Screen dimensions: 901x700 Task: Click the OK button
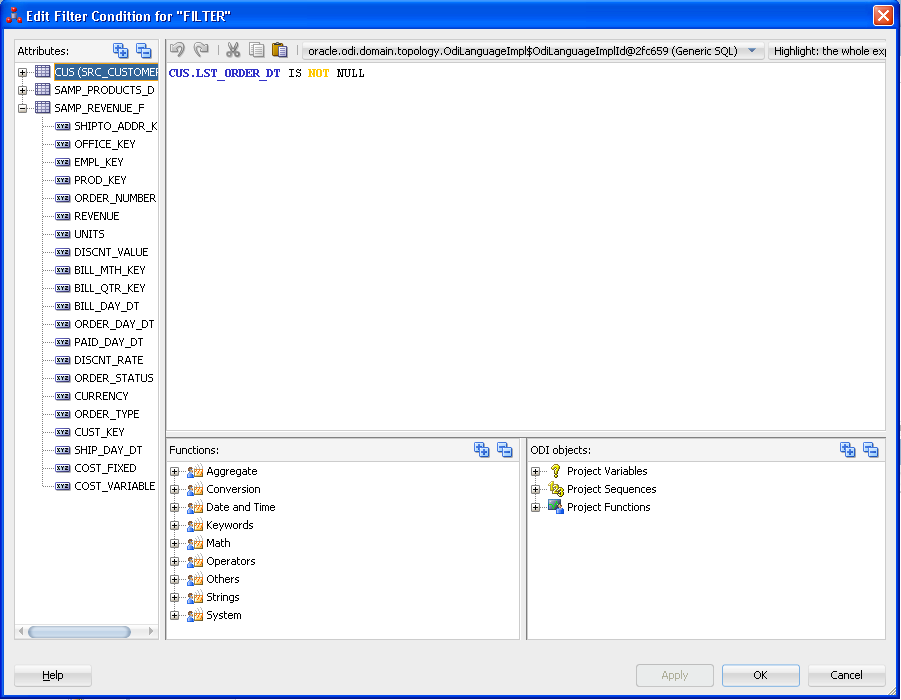click(x=760, y=675)
